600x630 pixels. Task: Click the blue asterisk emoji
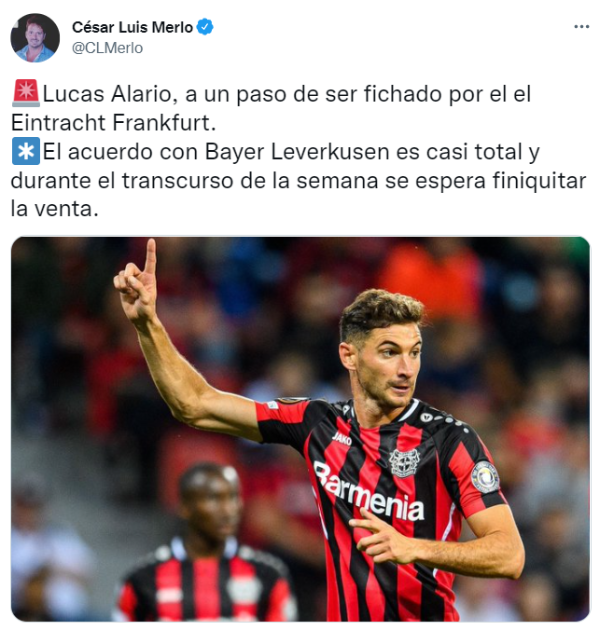pos(26,151)
